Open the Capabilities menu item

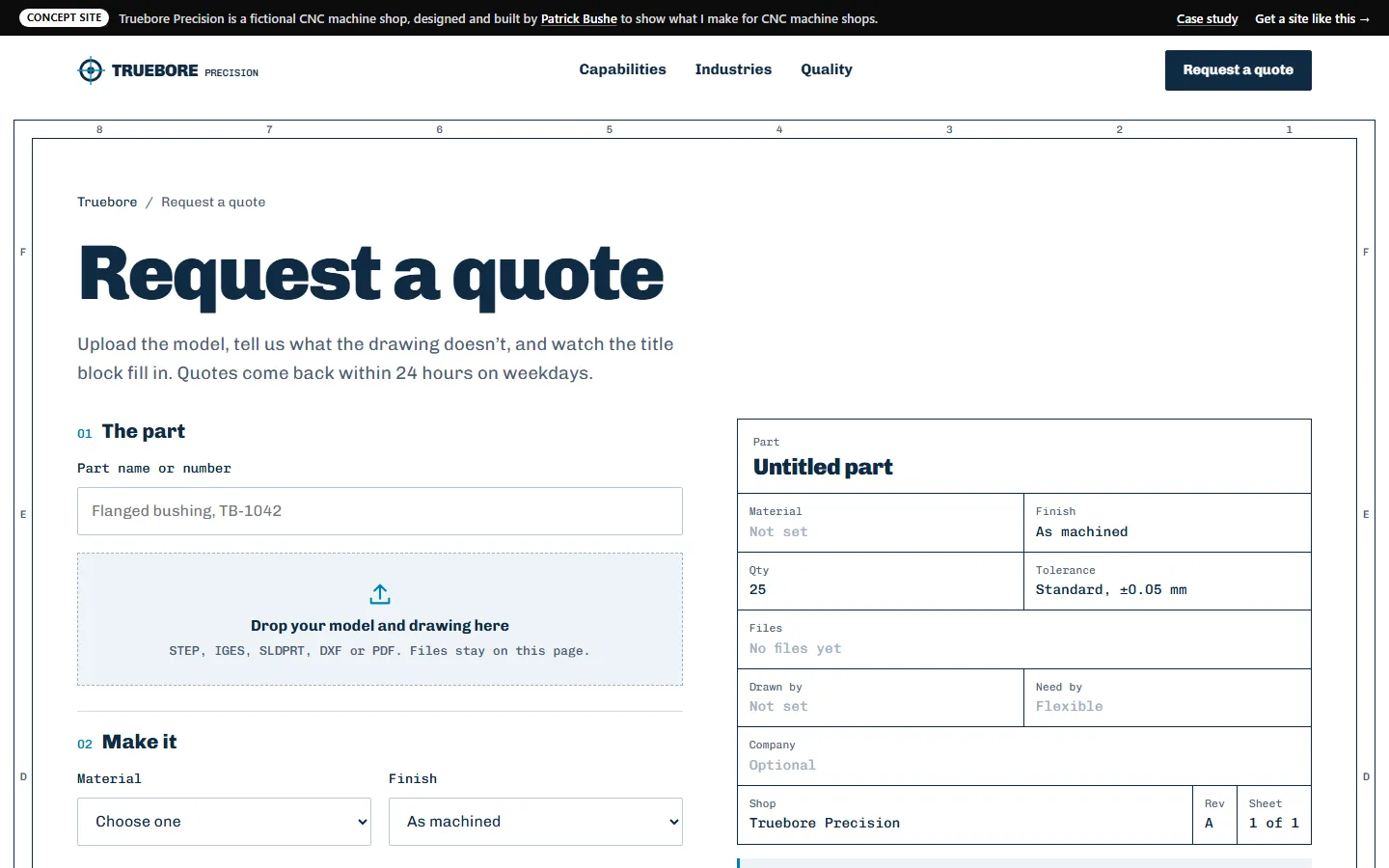pyautogui.click(x=622, y=69)
